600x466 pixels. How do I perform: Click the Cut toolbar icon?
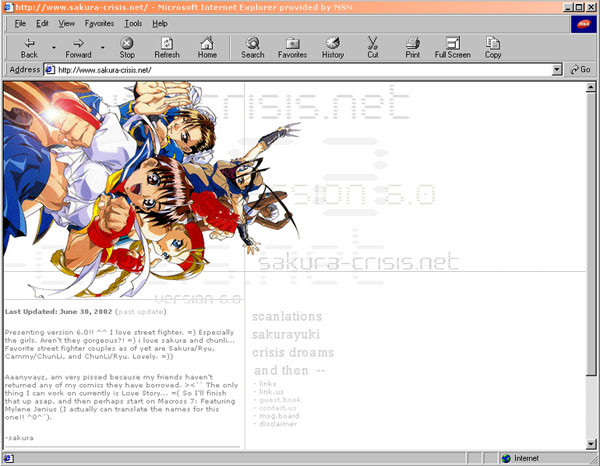pos(373,48)
